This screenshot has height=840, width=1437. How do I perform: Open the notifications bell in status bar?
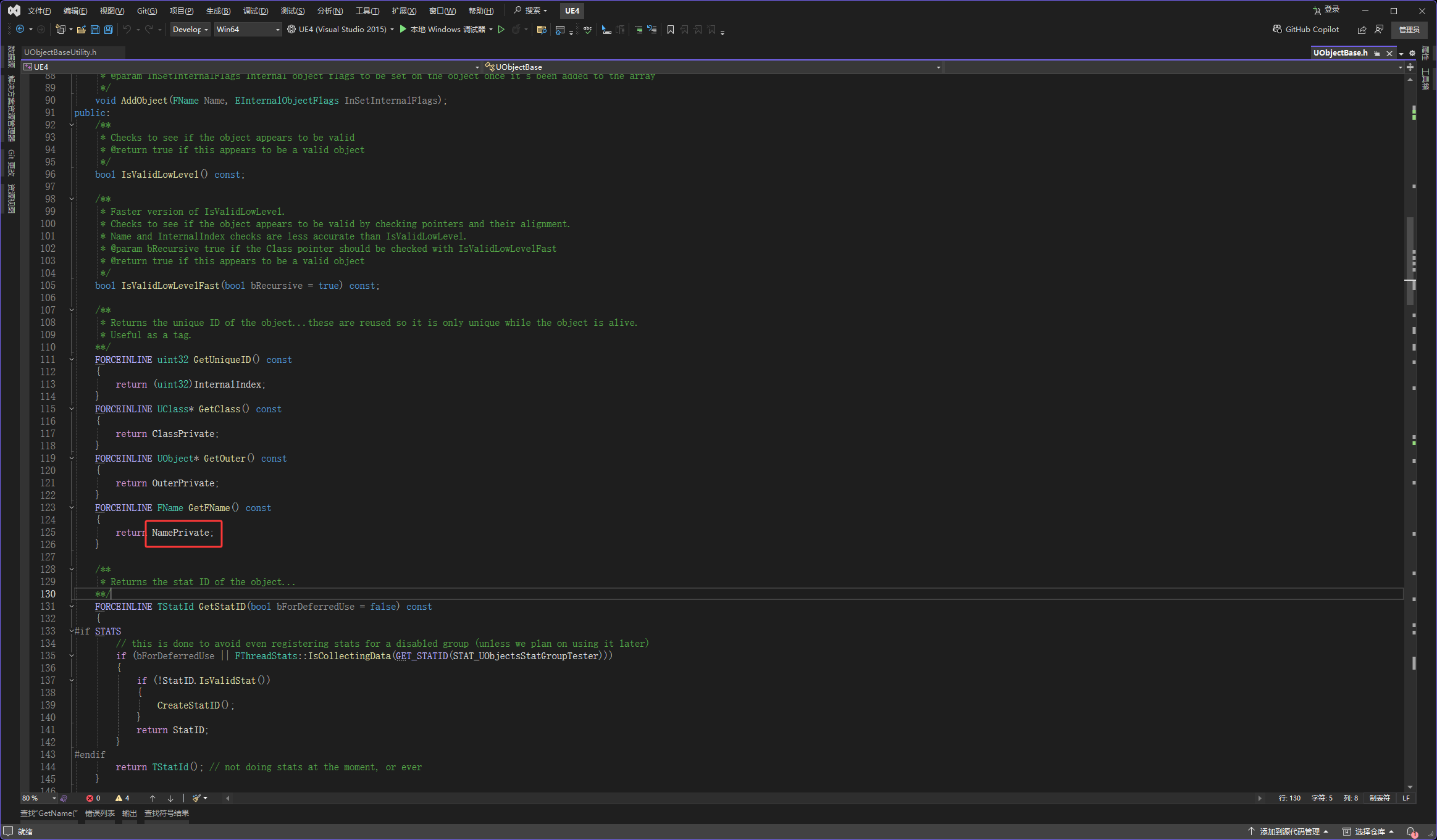[1411, 832]
